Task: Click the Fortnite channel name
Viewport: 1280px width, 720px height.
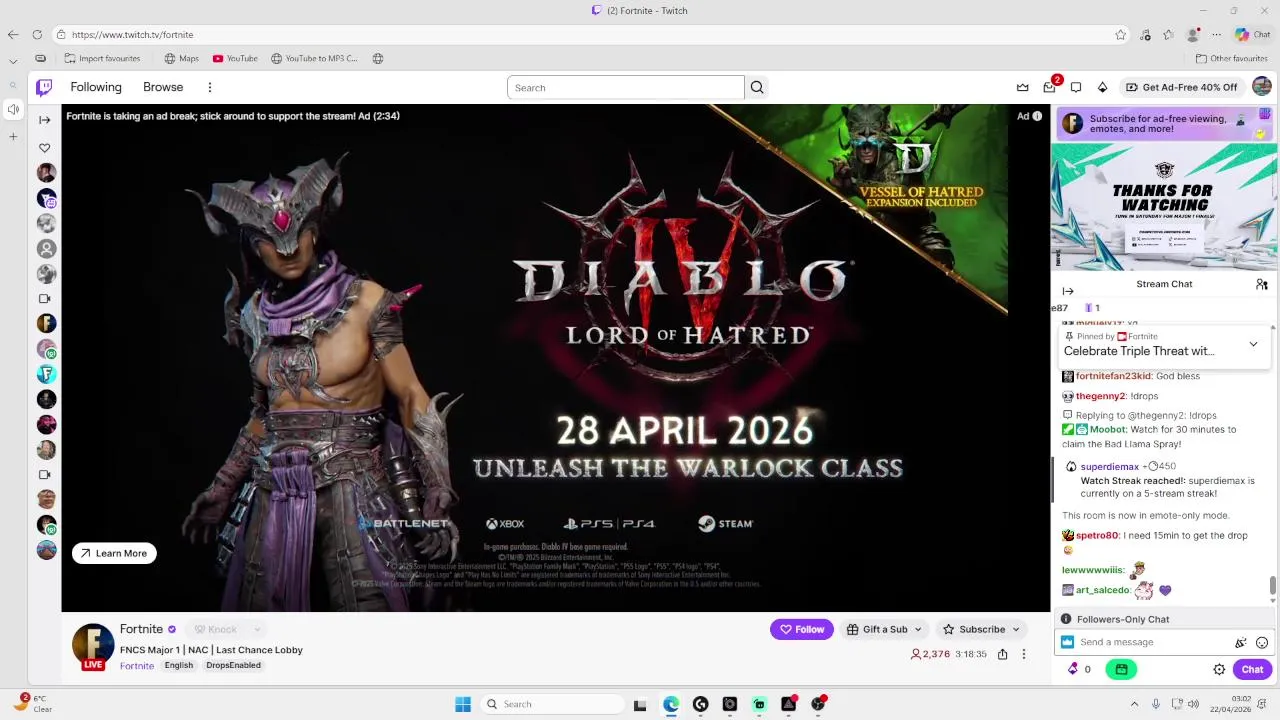Action: coord(141,629)
